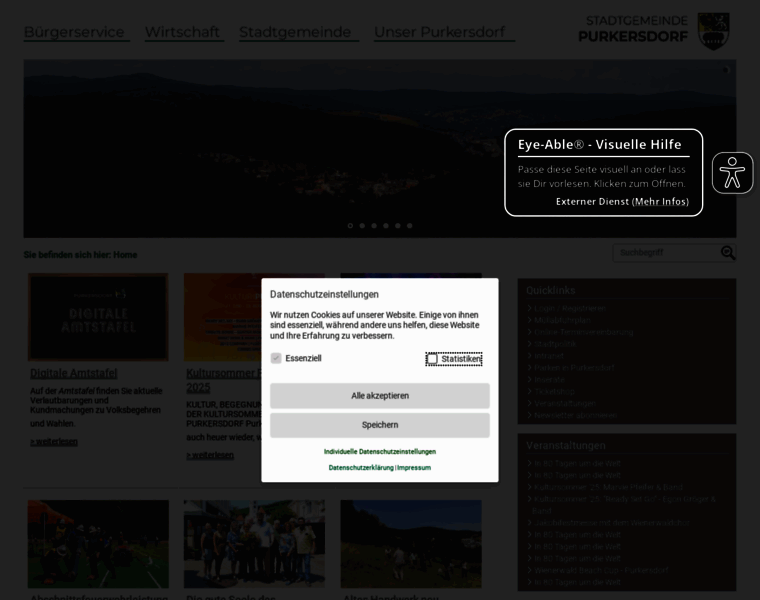Click the search magnifier icon

point(728,253)
